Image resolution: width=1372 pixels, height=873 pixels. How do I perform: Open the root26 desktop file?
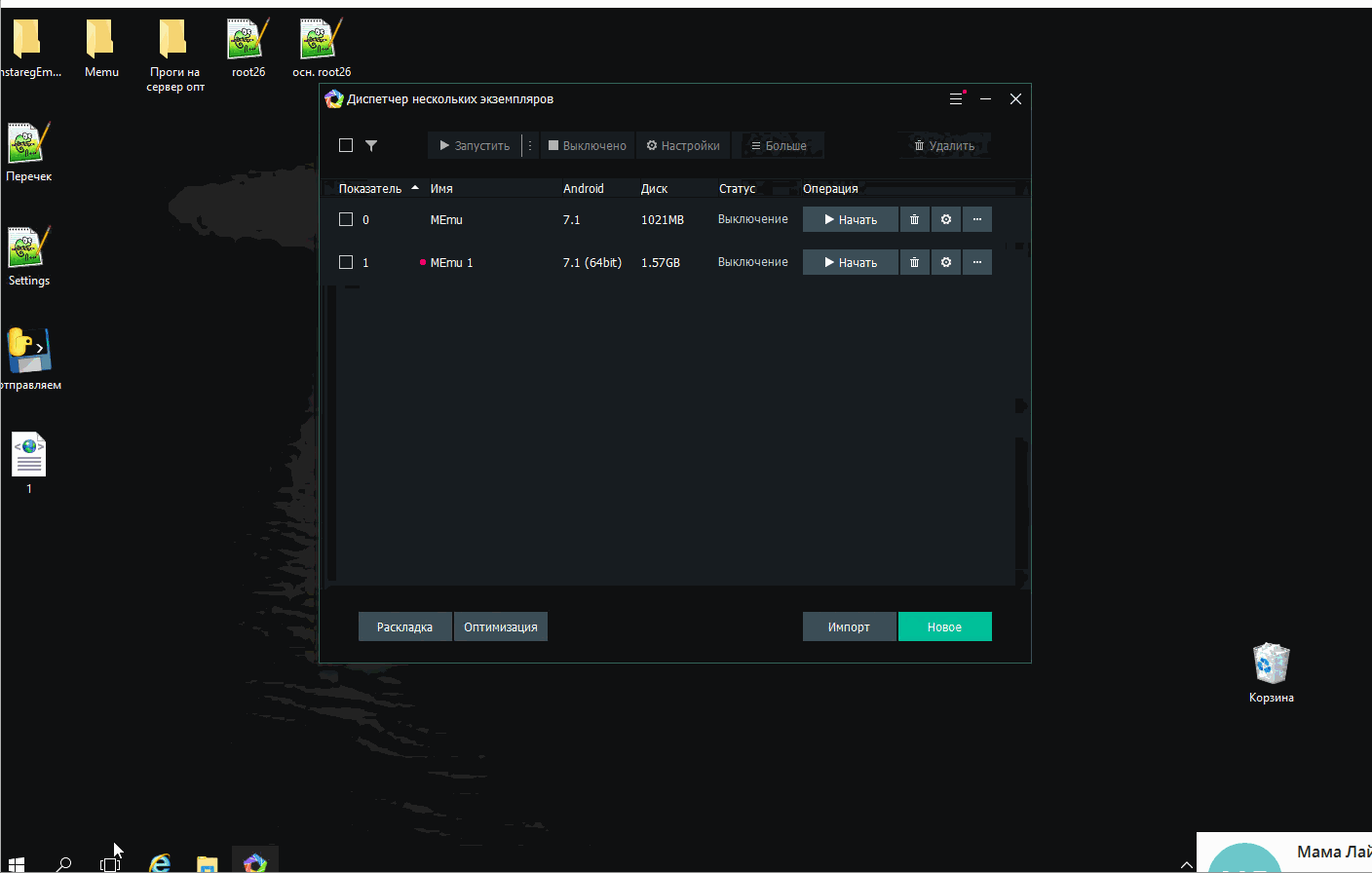click(248, 43)
